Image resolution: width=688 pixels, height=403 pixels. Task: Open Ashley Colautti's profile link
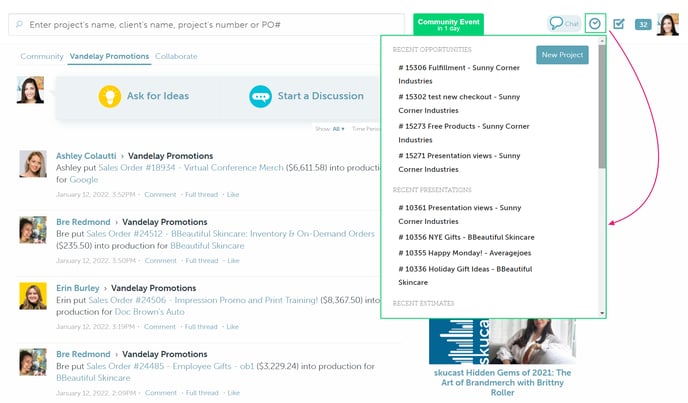[86, 156]
